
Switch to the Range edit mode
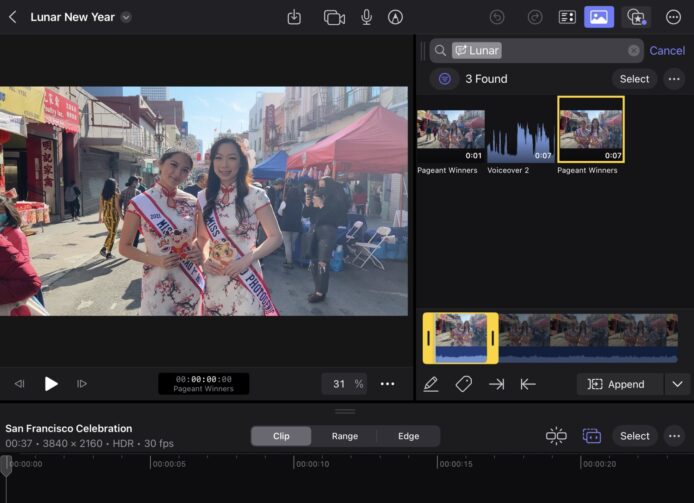click(x=345, y=436)
